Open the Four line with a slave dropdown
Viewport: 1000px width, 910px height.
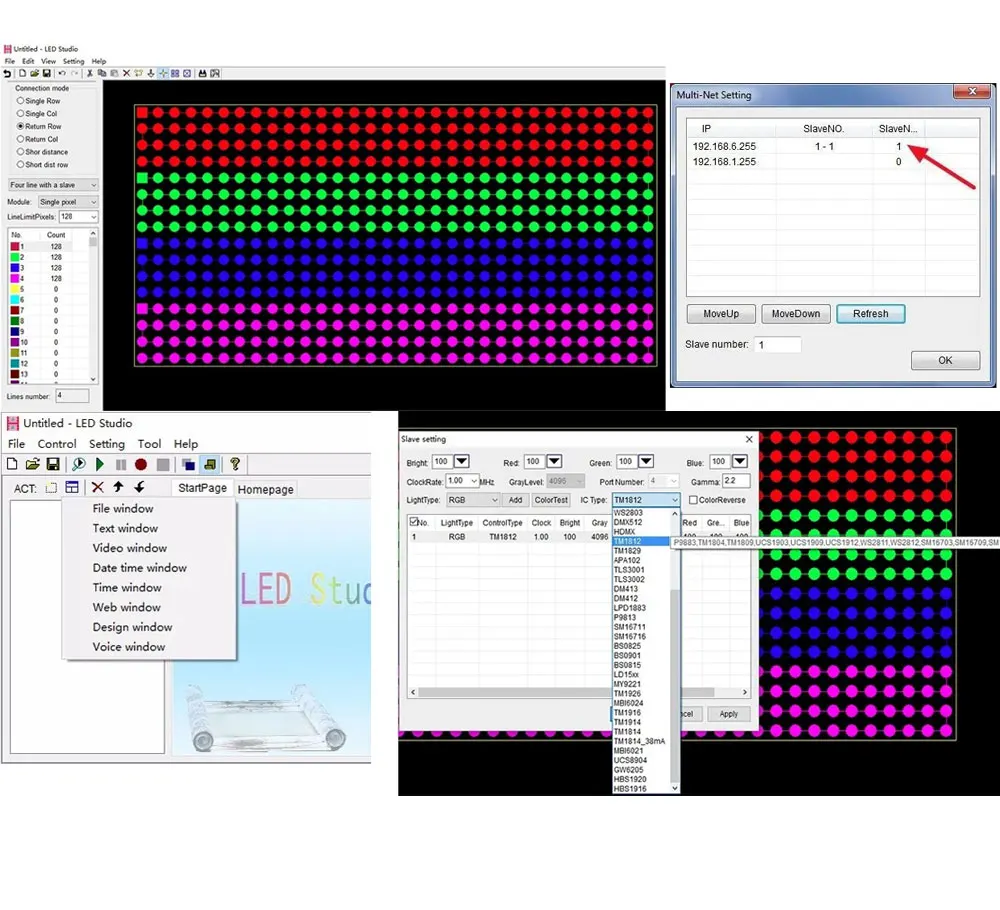pyautogui.click(x=53, y=185)
